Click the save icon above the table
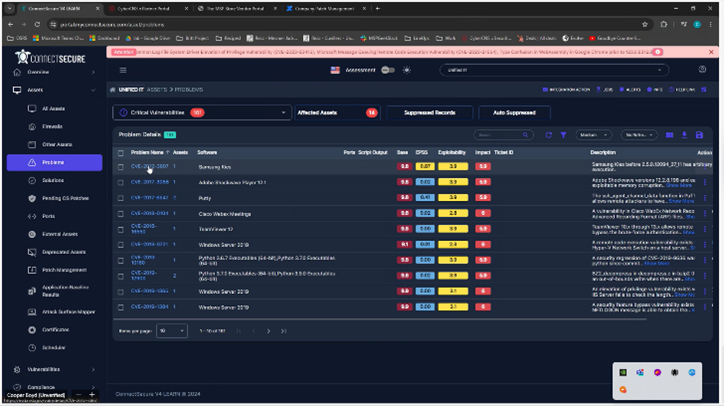Screen dimensions: 724x406 pyautogui.click(x=700, y=135)
